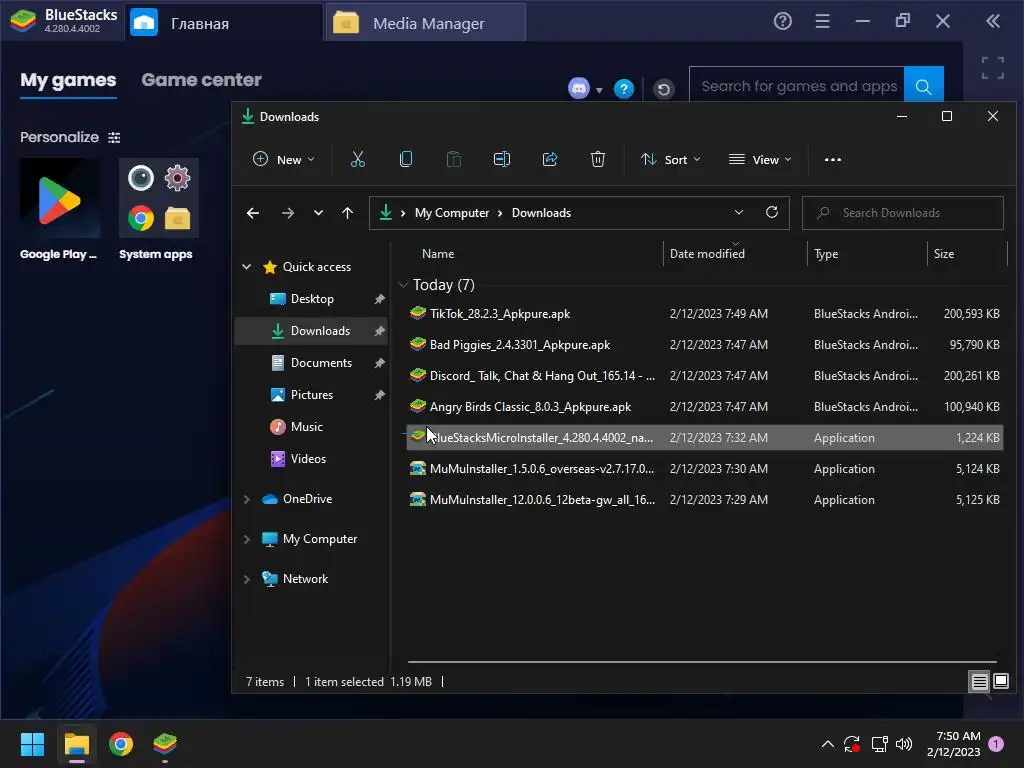Open the View dropdown menu
The height and width of the screenshot is (768, 1024).
click(x=760, y=159)
